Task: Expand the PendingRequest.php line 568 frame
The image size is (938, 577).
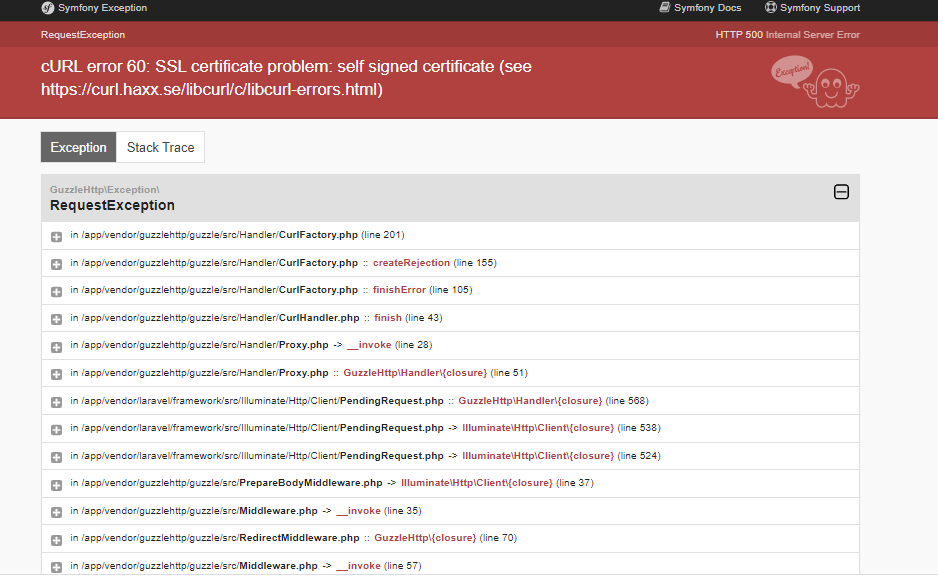Action: click(x=55, y=400)
